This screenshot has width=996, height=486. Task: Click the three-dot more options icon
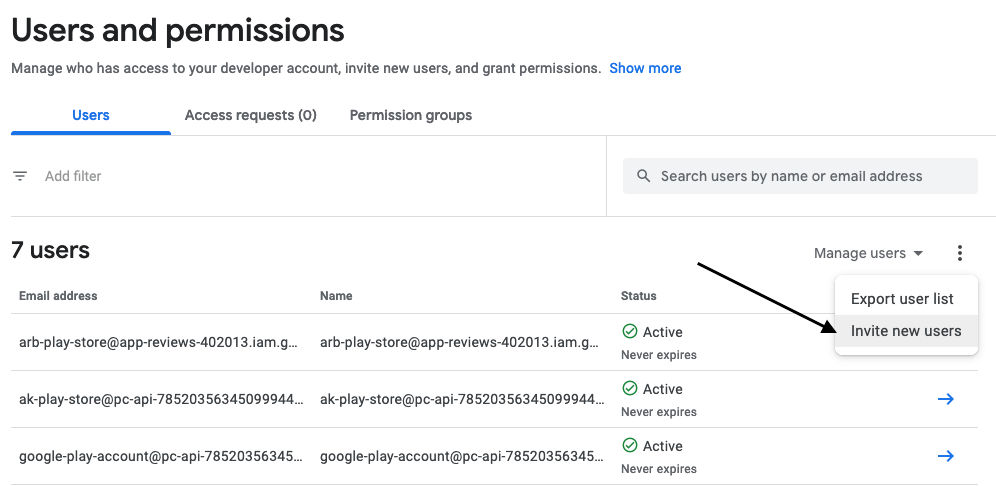coord(960,253)
